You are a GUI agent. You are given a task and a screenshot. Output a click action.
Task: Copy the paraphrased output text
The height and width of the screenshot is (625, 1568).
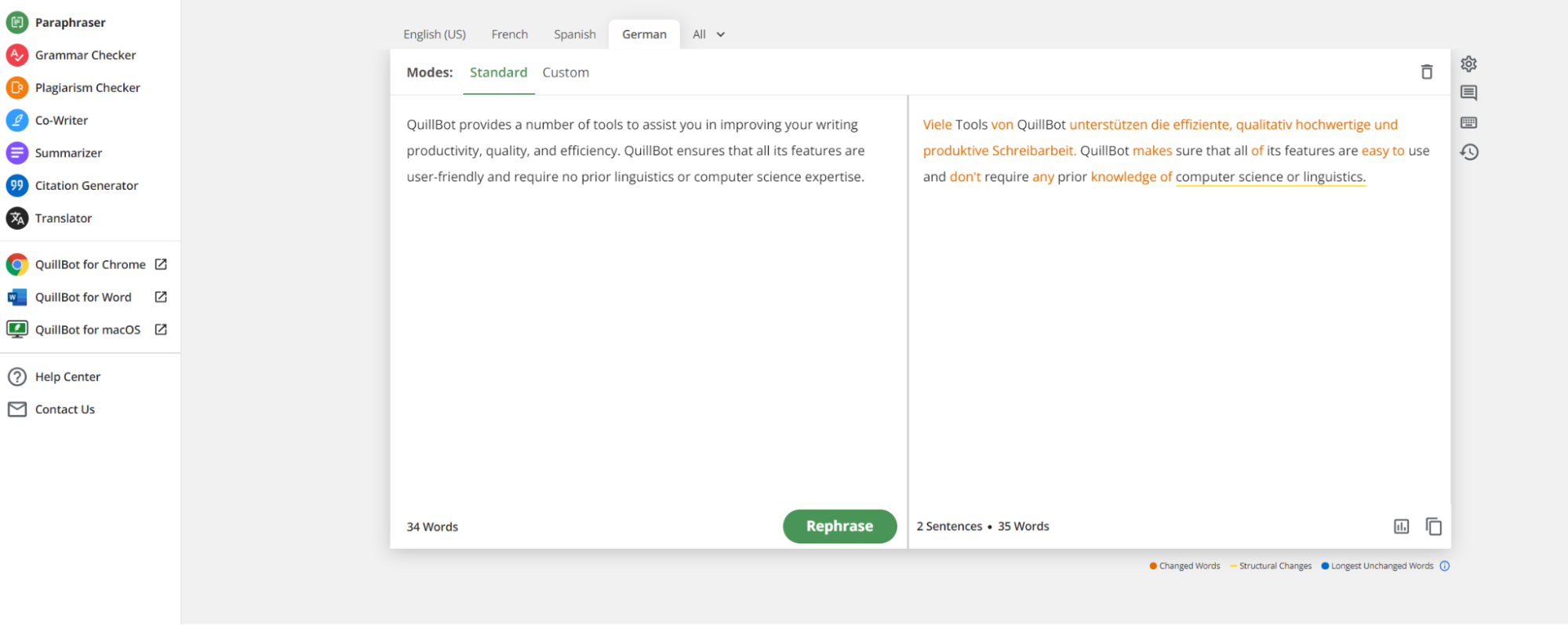coord(1434,527)
